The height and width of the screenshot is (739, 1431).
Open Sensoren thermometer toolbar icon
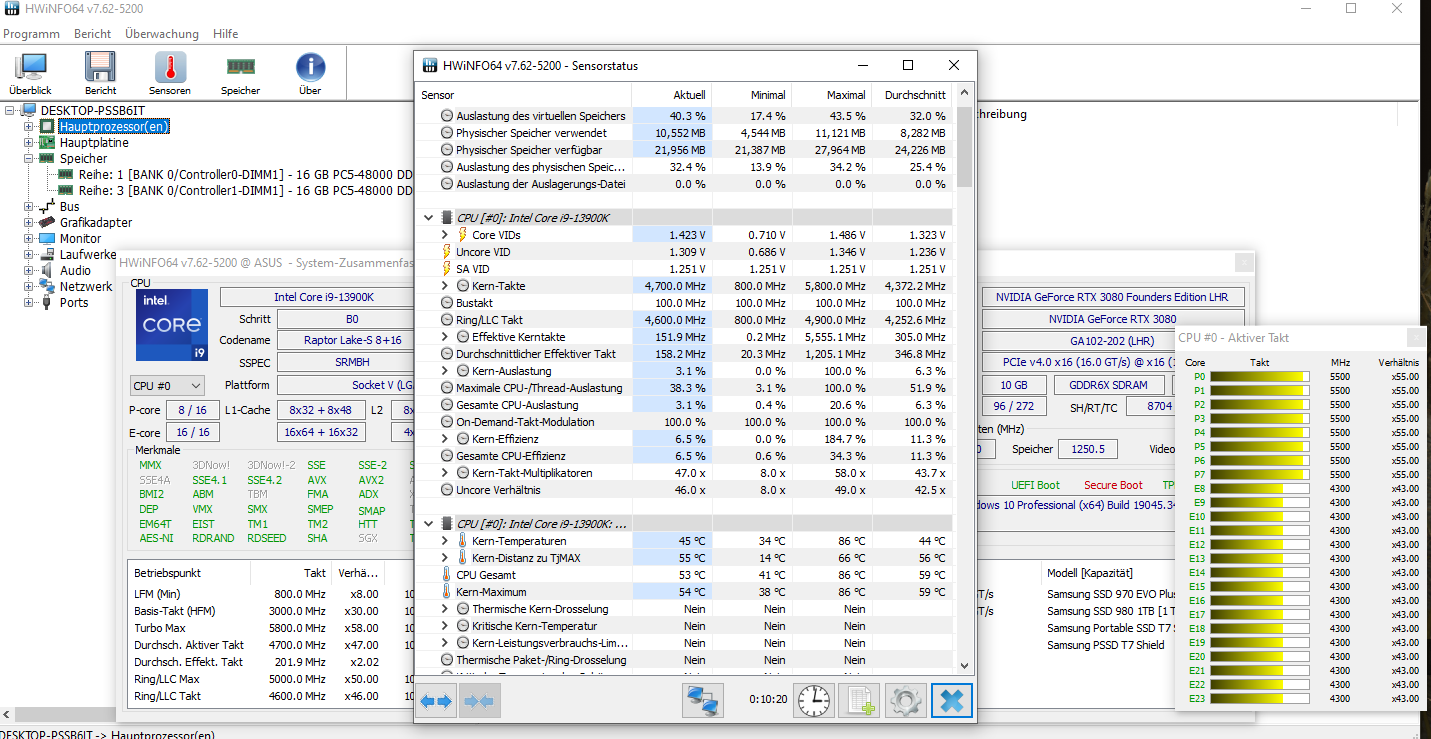[170, 73]
